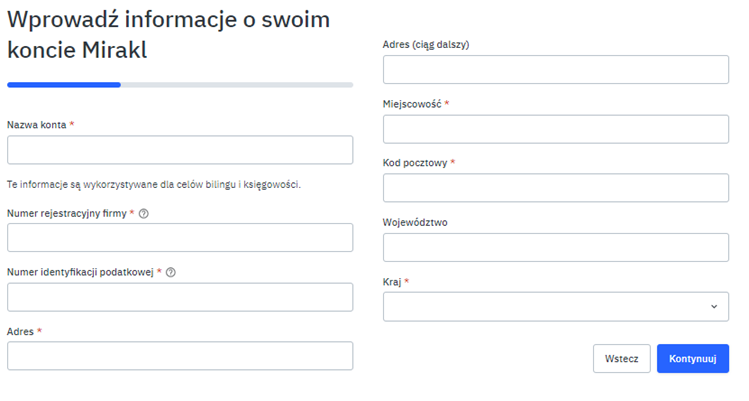Click the Województwo text field

pyautogui.click(x=556, y=247)
